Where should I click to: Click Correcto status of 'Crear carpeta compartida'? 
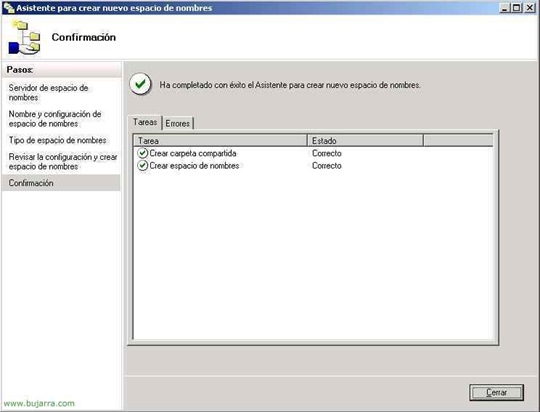pos(326,153)
